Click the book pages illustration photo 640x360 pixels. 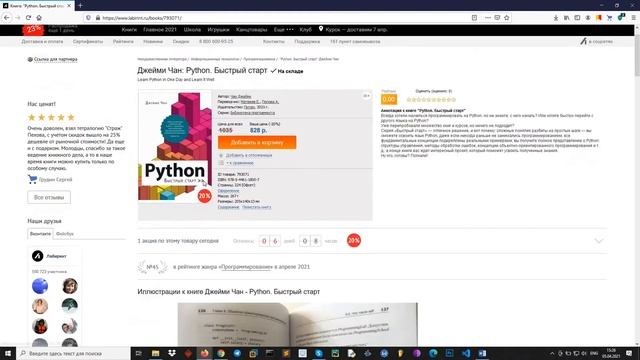298,324
